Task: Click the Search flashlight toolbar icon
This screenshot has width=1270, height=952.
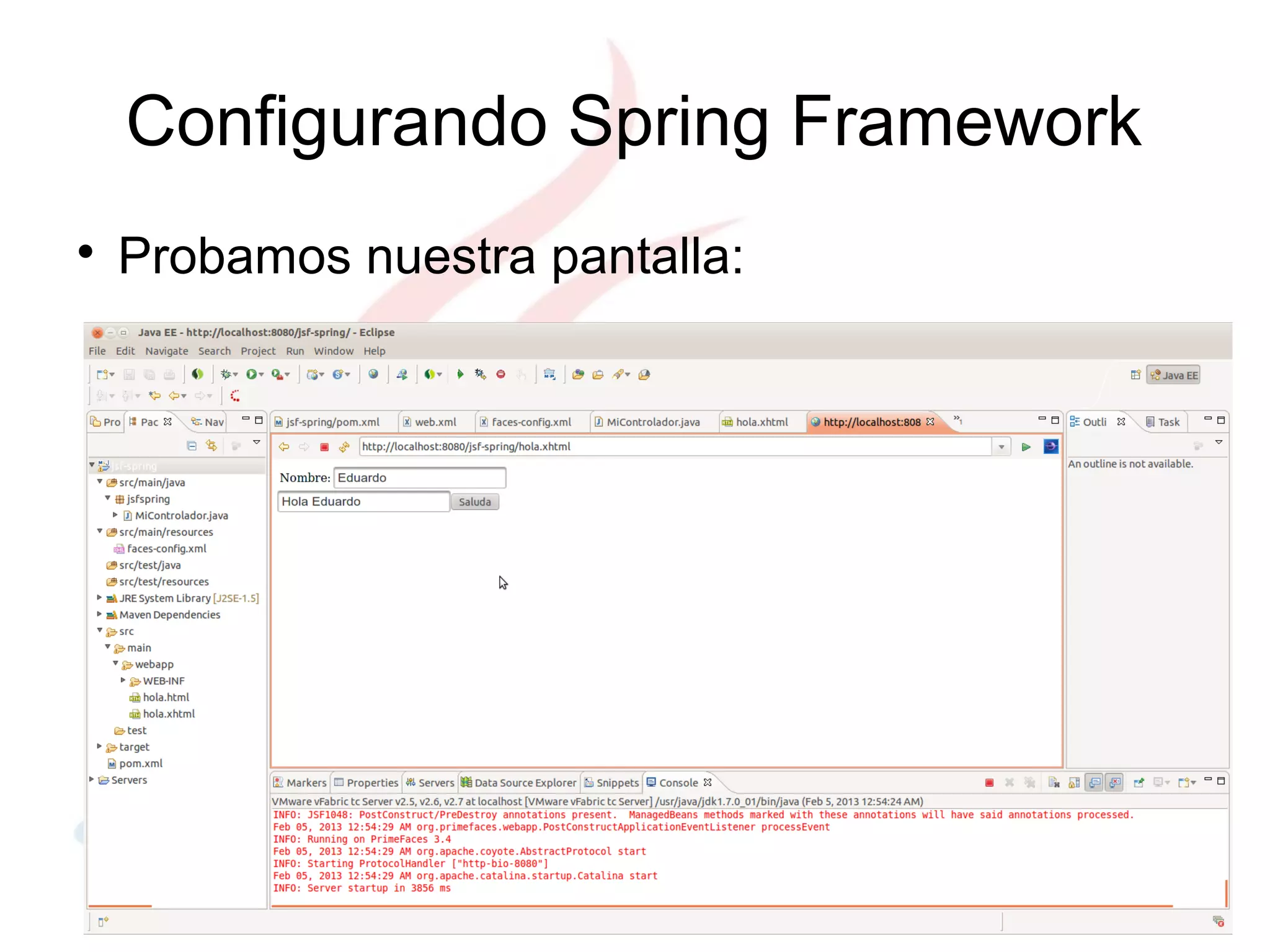Action: pos(618,374)
